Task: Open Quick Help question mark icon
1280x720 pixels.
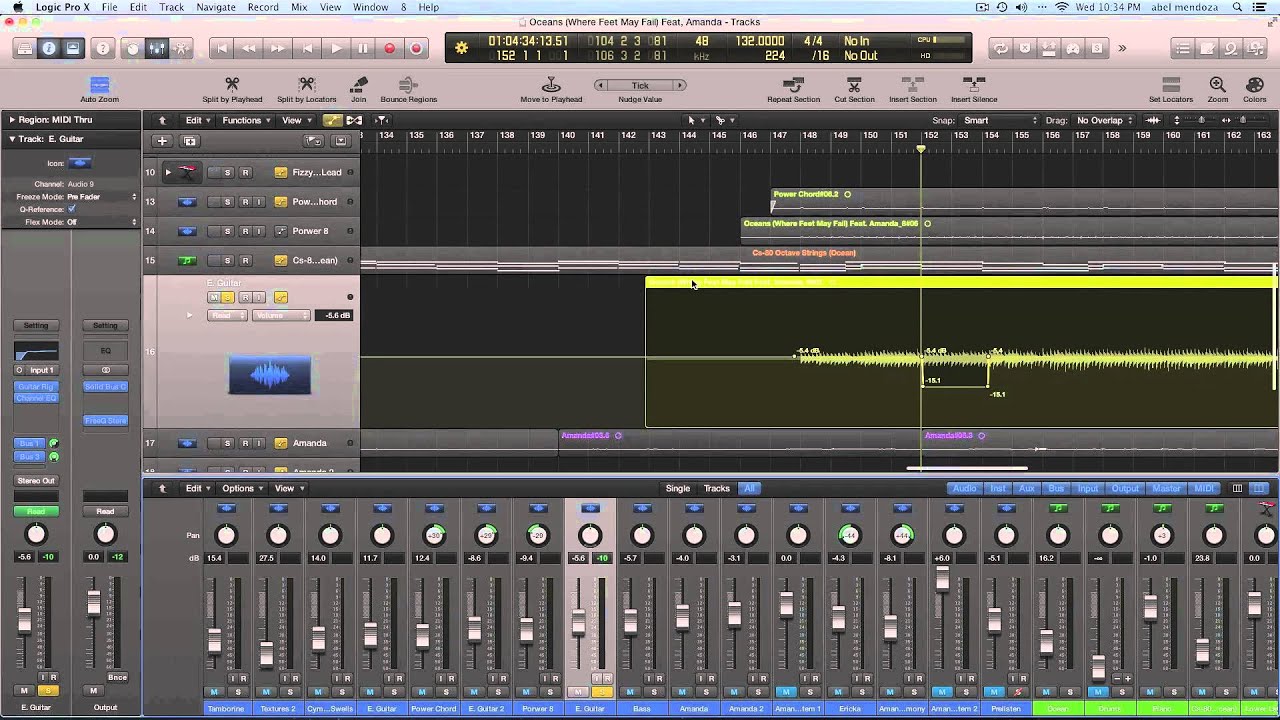Action: [102, 48]
